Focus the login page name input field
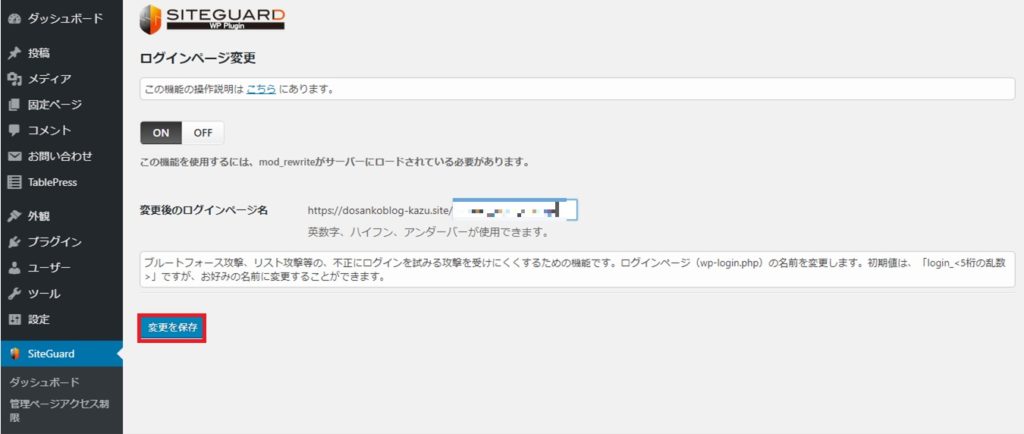The height and width of the screenshot is (434, 1024). (x=515, y=211)
